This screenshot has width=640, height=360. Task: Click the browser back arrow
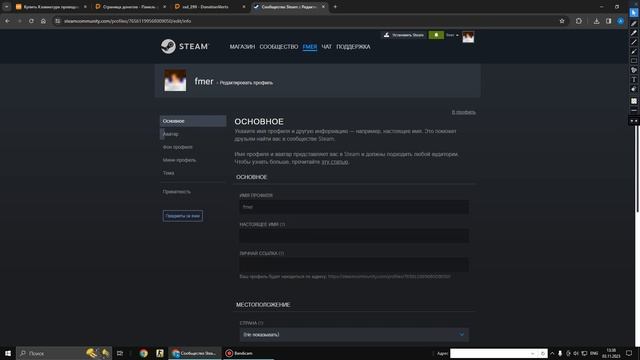click(x=7, y=21)
